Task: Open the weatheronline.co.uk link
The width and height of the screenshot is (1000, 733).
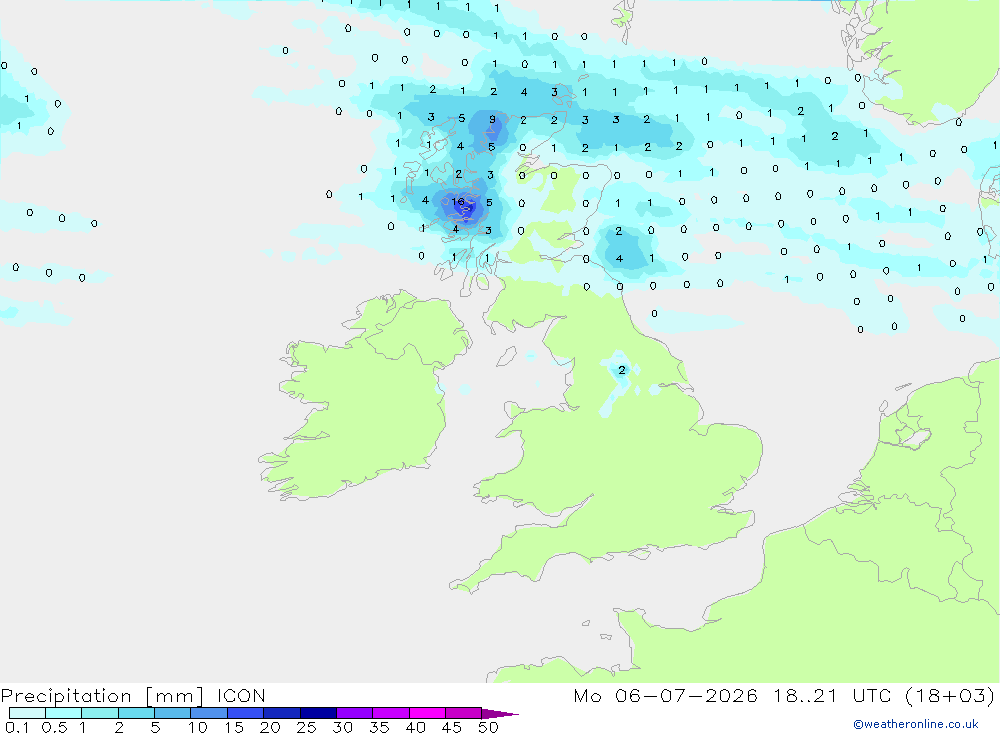Action: [x=916, y=724]
